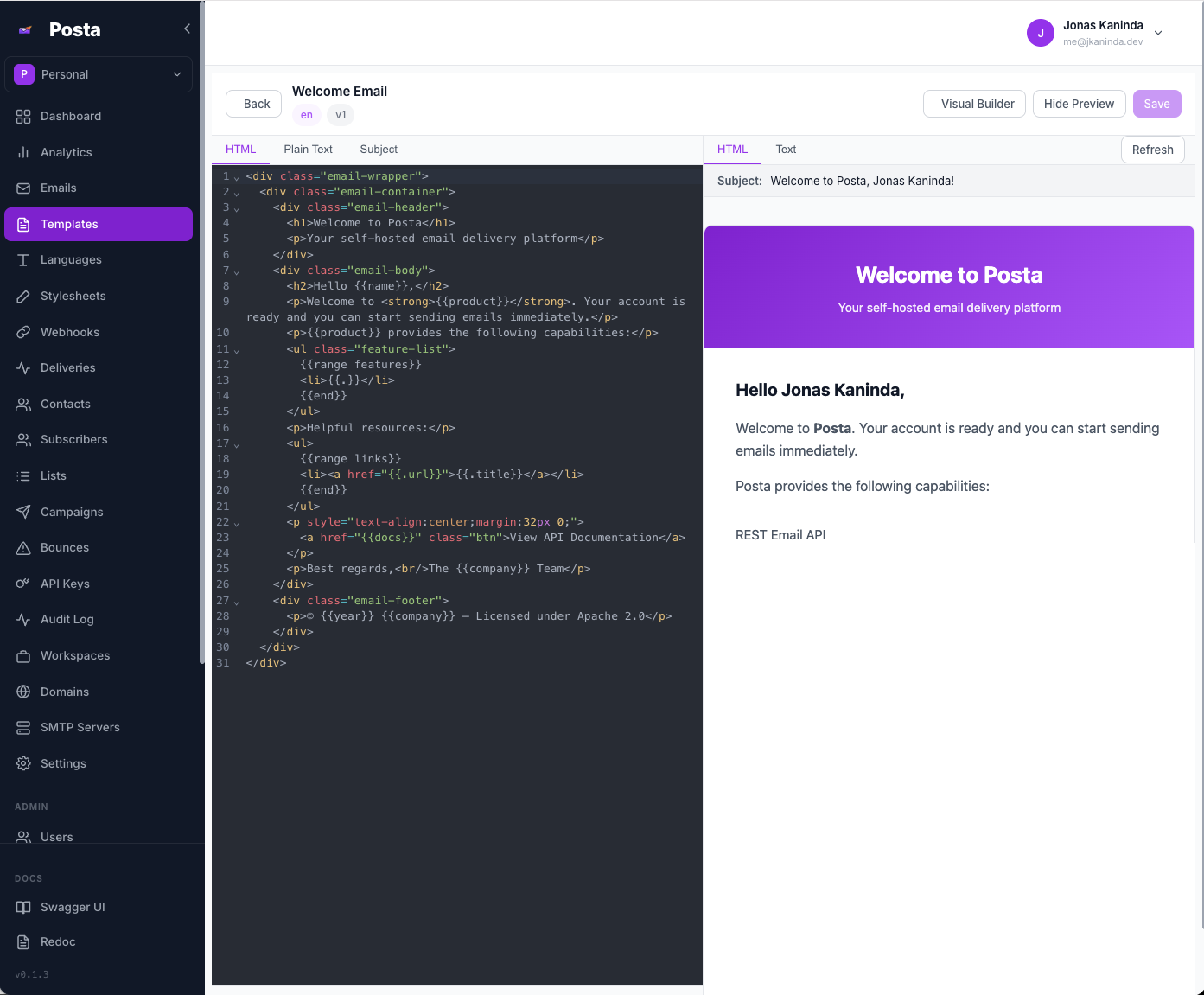Image resolution: width=1204 pixels, height=995 pixels.
Task: Open the Visual Builder
Action: 975,104
